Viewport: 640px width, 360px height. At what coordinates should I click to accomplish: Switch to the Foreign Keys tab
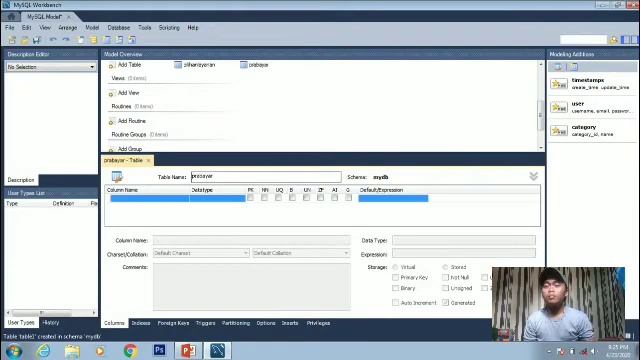coord(173,323)
